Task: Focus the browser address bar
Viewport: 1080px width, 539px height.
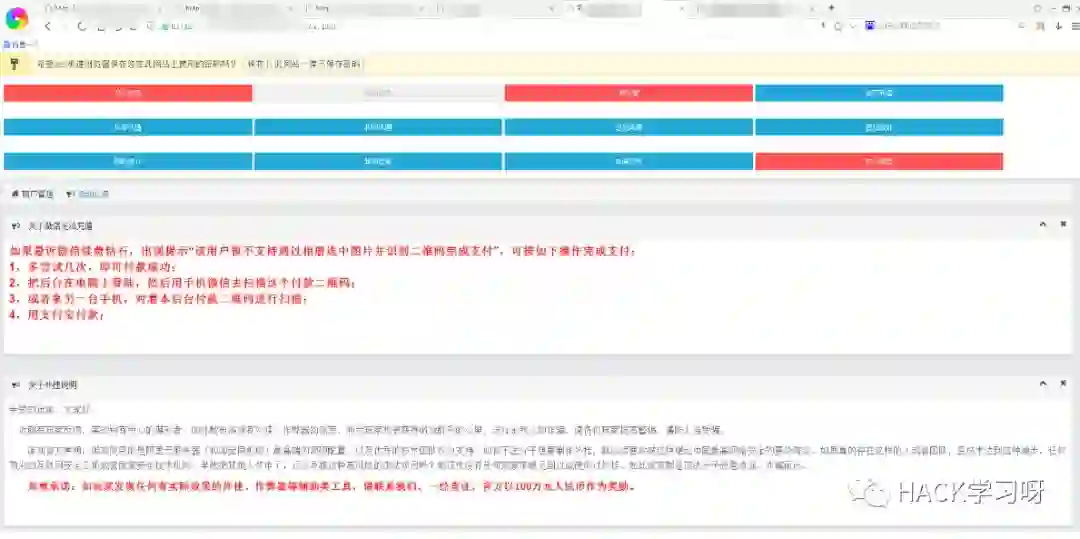Action: tap(482, 26)
